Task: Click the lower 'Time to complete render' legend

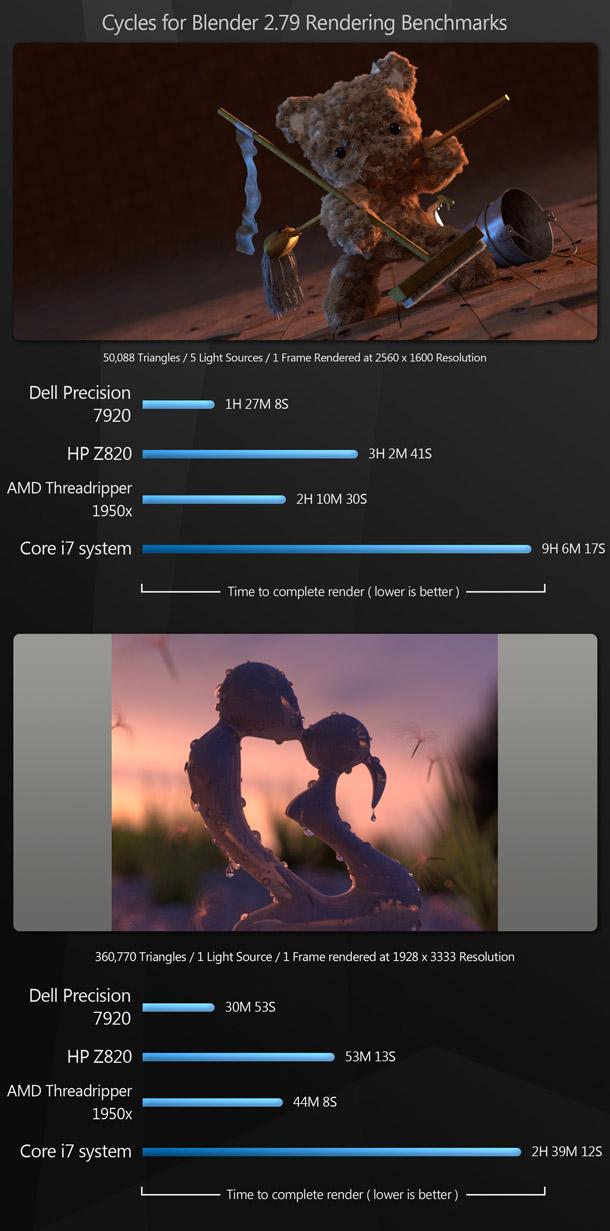Action: pyautogui.click(x=343, y=1194)
